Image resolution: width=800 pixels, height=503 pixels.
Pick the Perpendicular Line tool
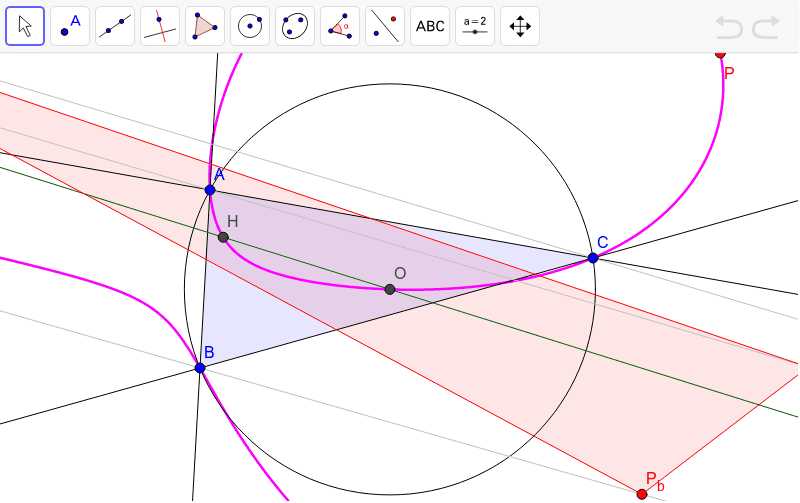coord(160,26)
